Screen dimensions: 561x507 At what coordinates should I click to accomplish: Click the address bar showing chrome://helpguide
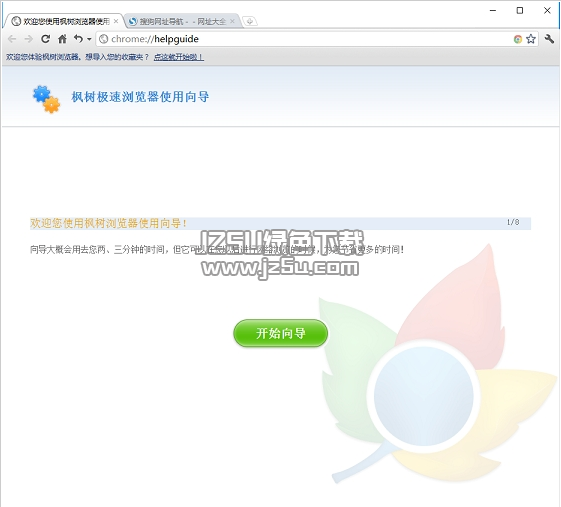coord(317,39)
